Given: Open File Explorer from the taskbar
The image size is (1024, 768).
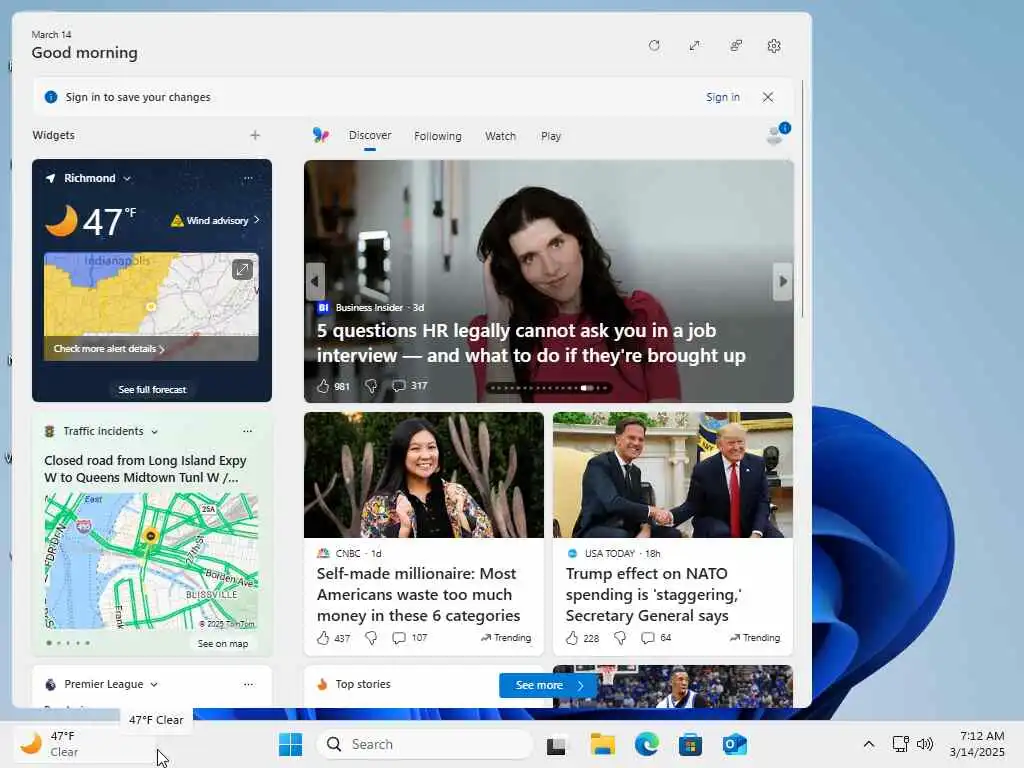Looking at the screenshot, I should (602, 744).
